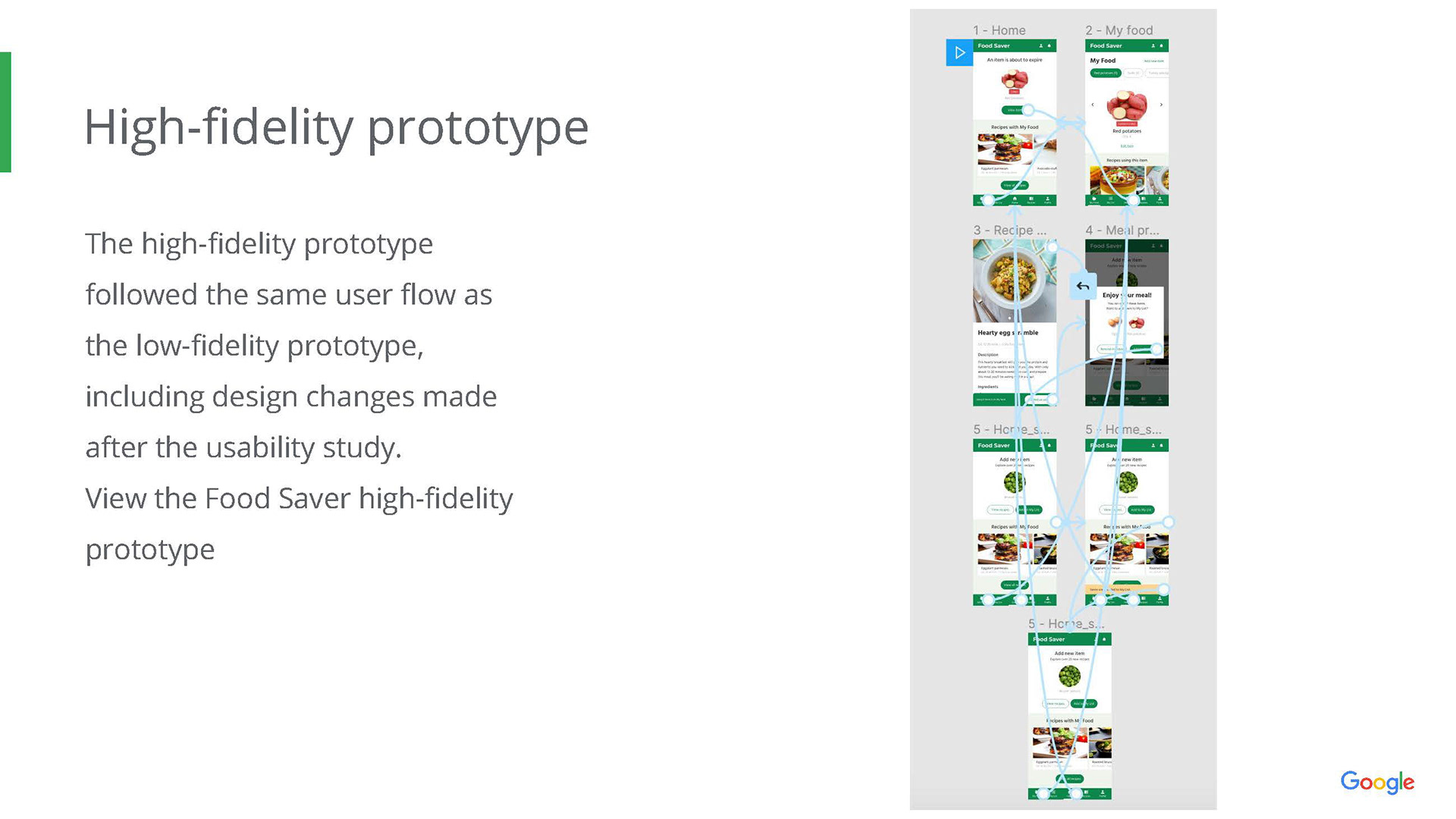Click the 'Add new item' link in My food
The width and height of the screenshot is (1456, 819).
click(x=1153, y=61)
